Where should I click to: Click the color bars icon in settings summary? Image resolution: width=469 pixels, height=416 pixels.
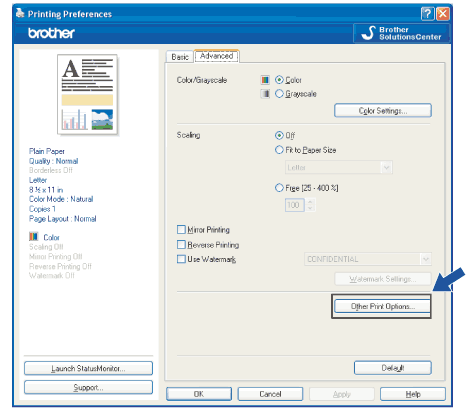pyautogui.click(x=34, y=236)
